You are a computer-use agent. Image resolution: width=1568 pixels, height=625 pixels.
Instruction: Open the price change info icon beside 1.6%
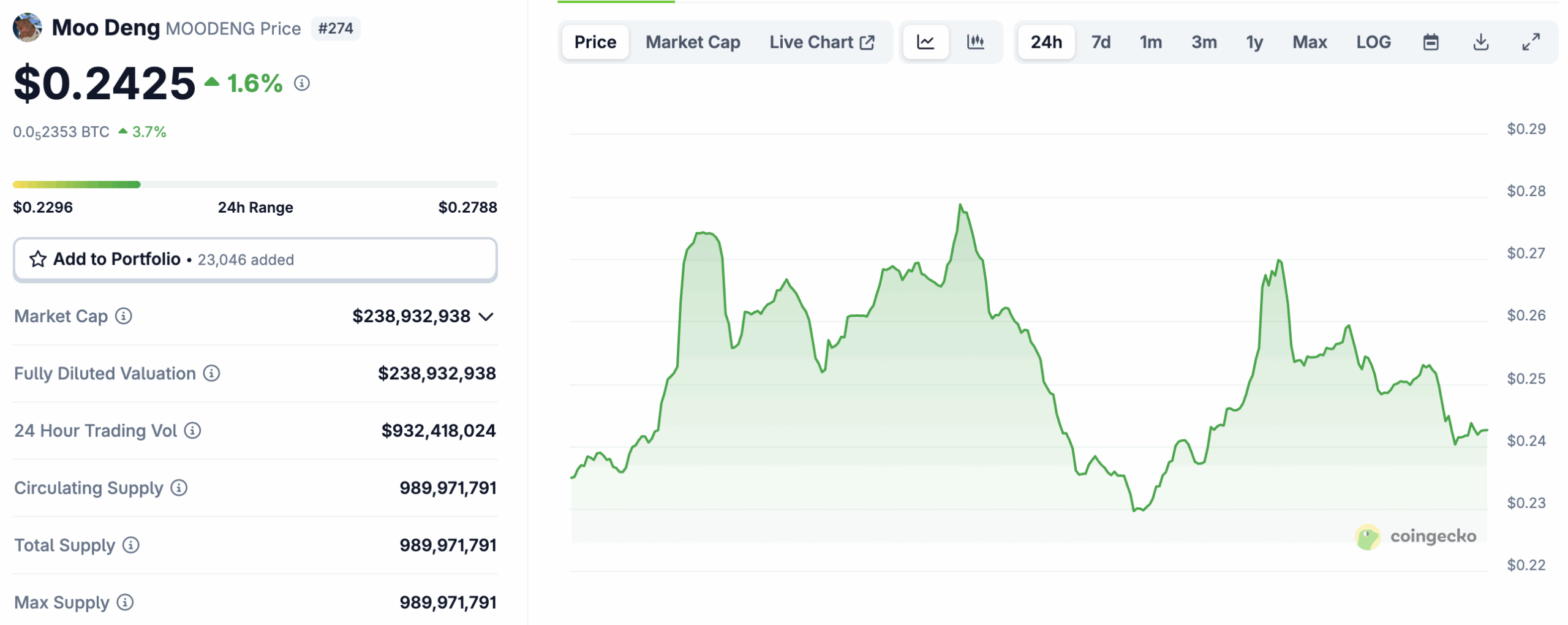301,83
